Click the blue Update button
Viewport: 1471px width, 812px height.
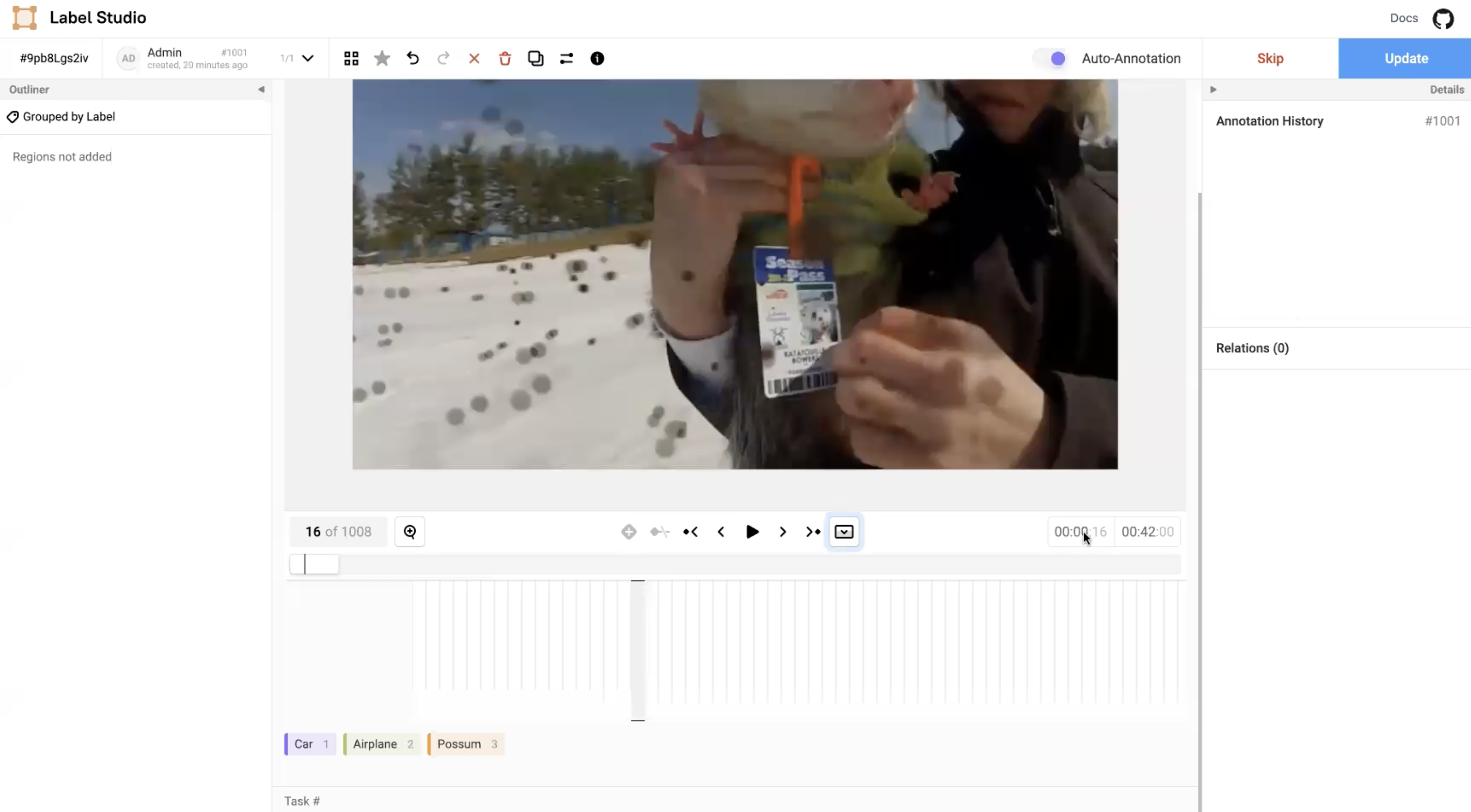coord(1406,58)
